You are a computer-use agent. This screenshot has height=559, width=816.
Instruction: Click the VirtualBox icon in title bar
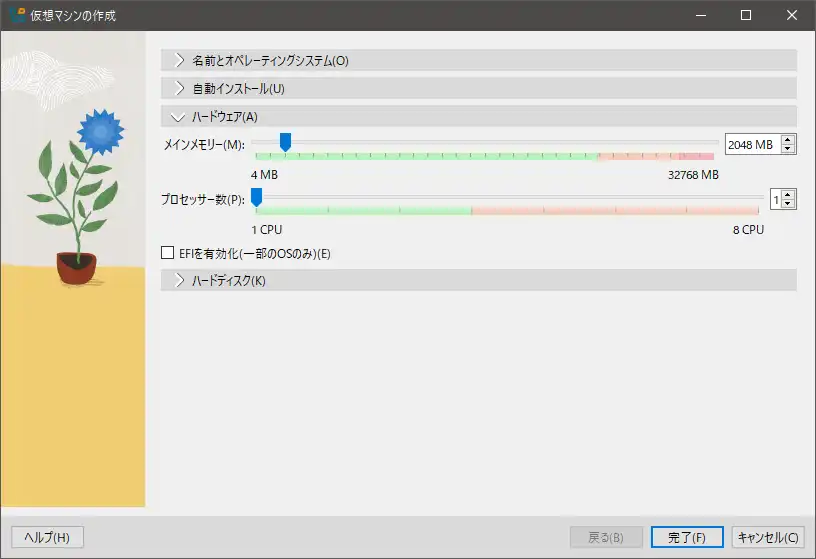tap(17, 15)
